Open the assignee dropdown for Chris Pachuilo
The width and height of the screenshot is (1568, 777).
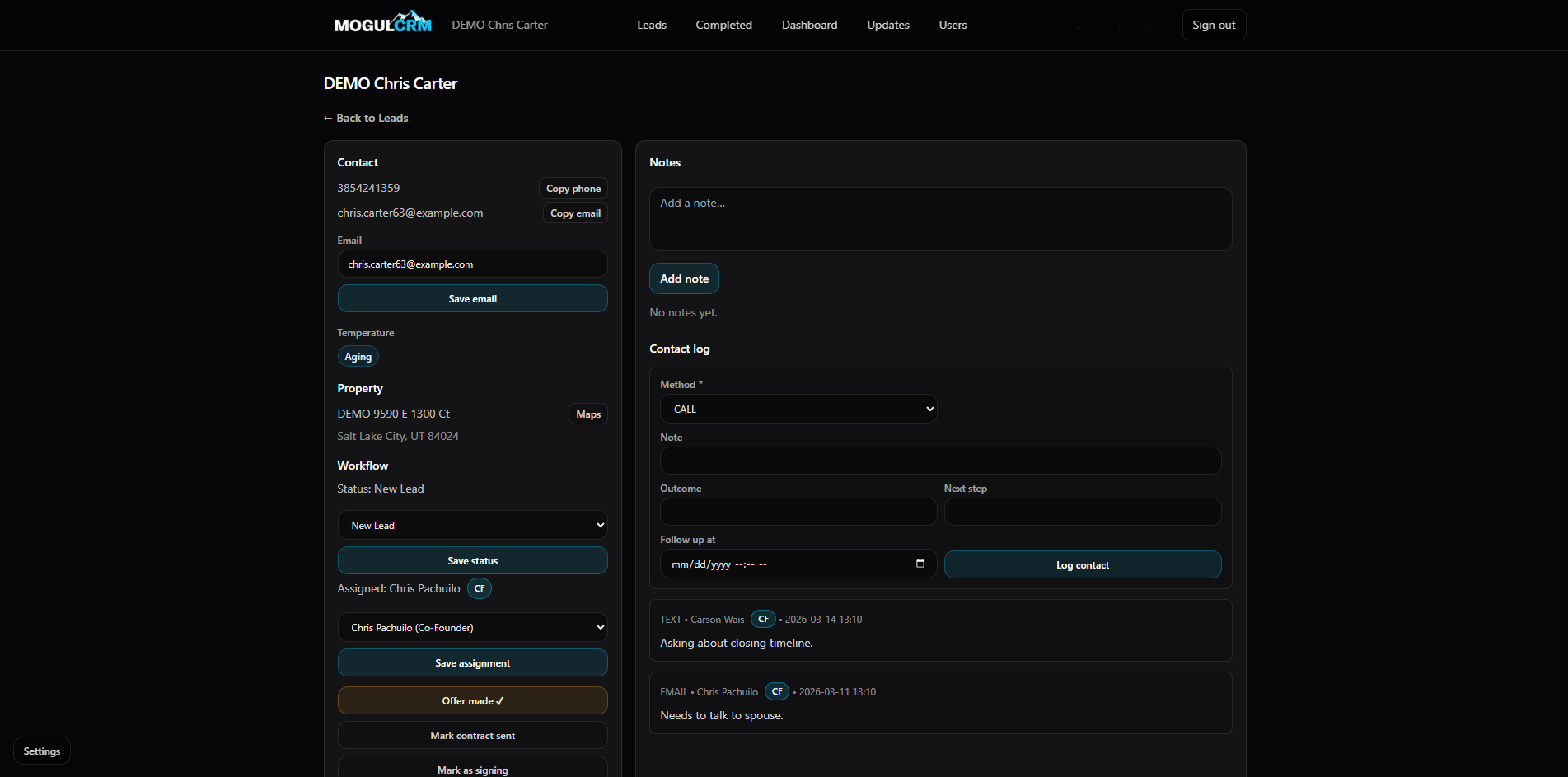472,627
